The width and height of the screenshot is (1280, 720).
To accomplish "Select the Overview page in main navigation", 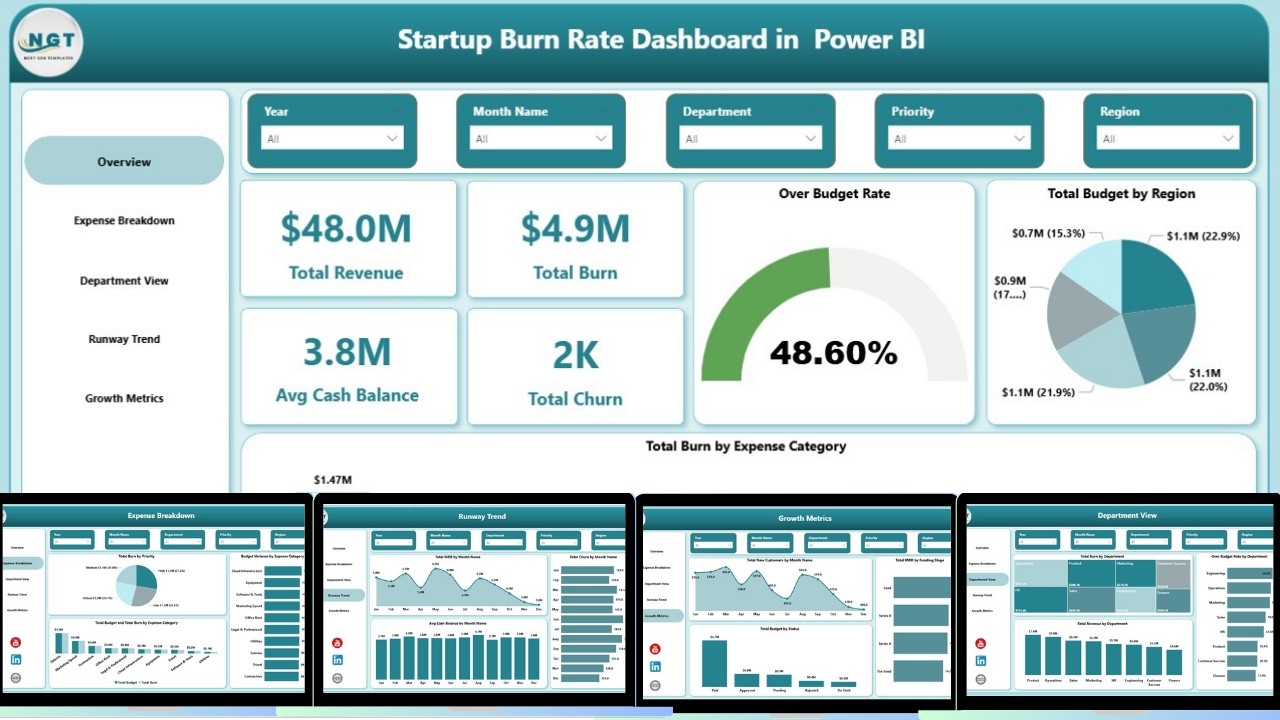I will 124,161.
